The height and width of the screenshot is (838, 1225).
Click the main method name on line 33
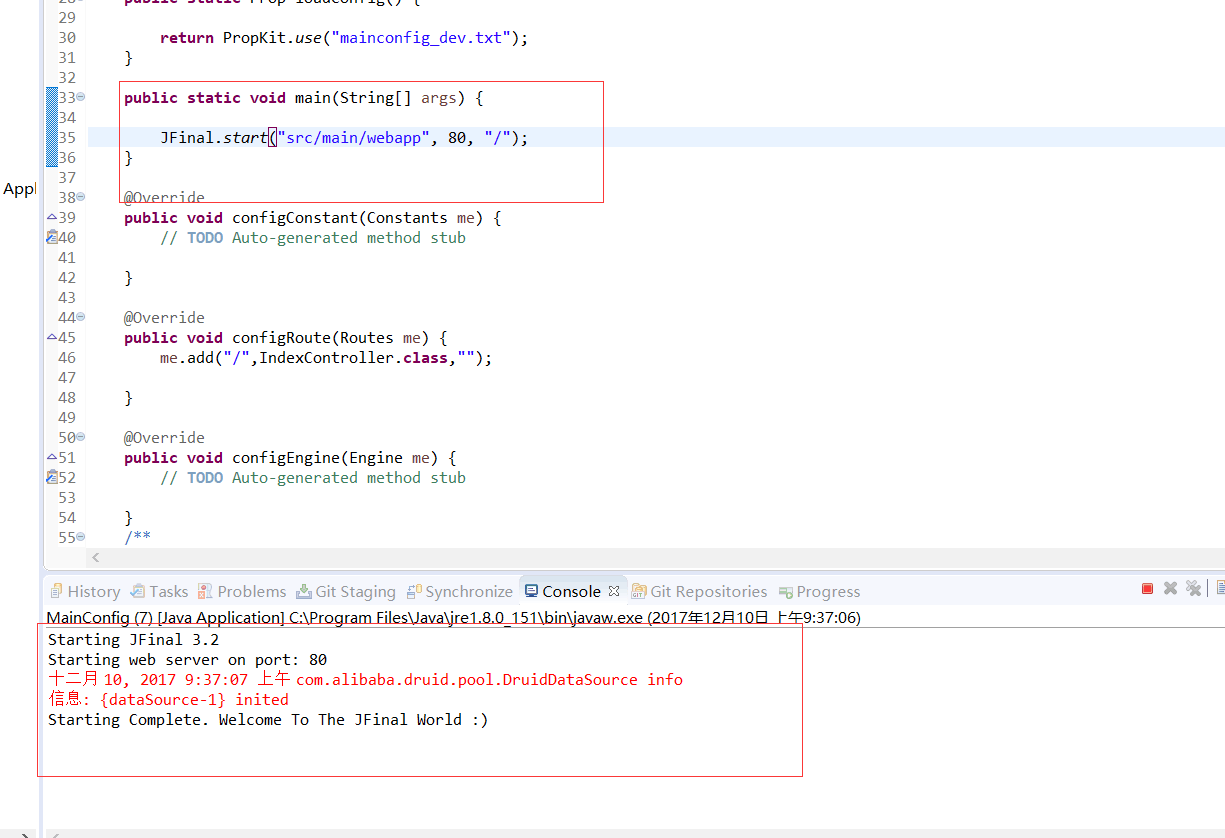pos(312,97)
